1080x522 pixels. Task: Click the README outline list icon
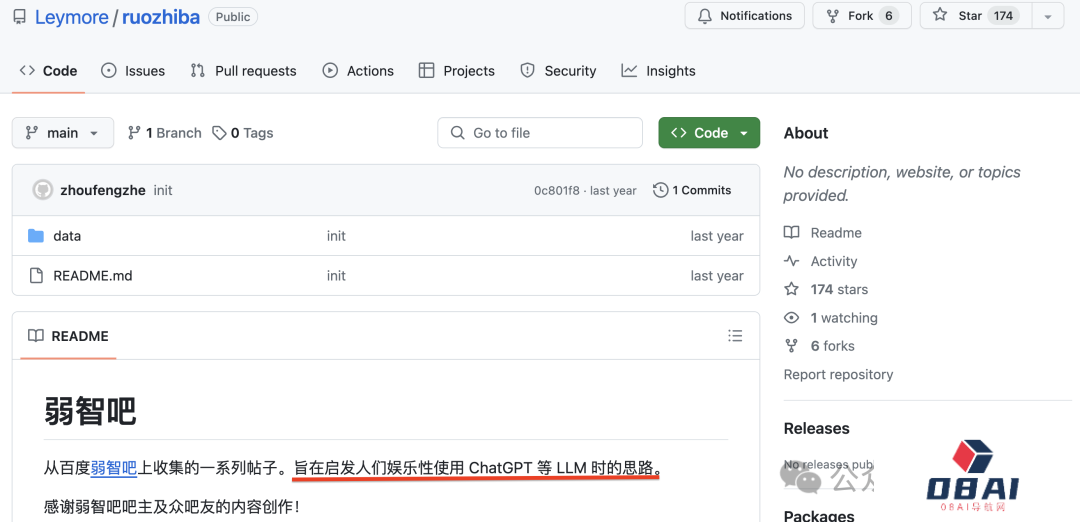[736, 336]
